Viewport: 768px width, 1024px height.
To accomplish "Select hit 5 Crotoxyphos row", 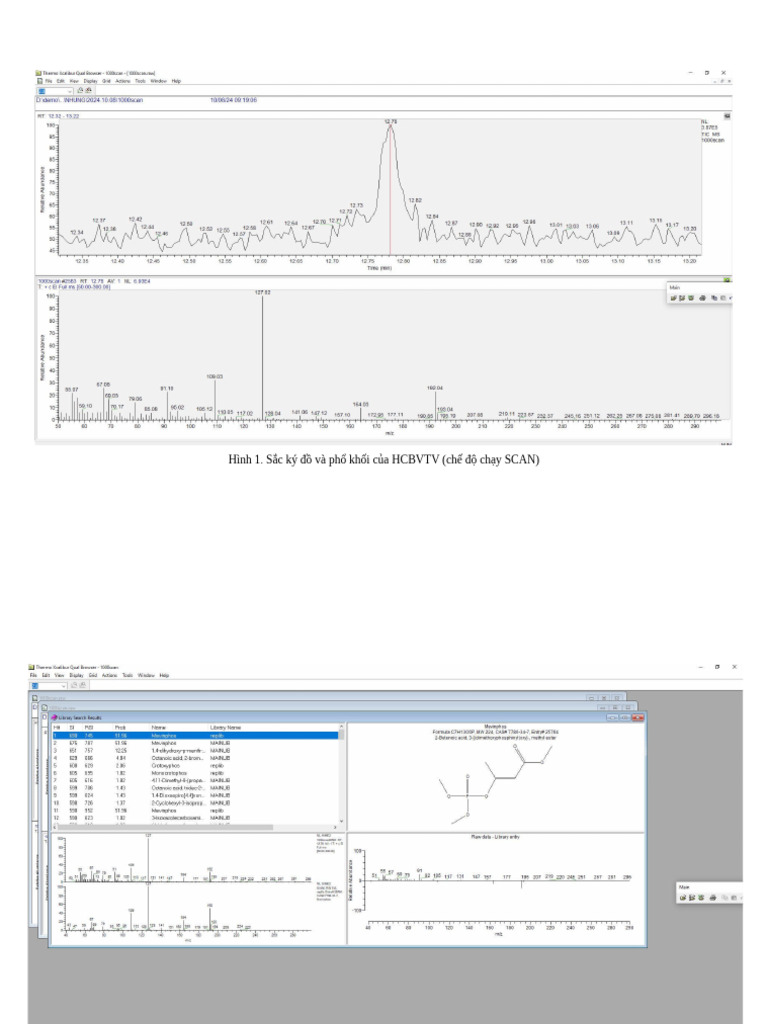I will [x=195, y=765].
